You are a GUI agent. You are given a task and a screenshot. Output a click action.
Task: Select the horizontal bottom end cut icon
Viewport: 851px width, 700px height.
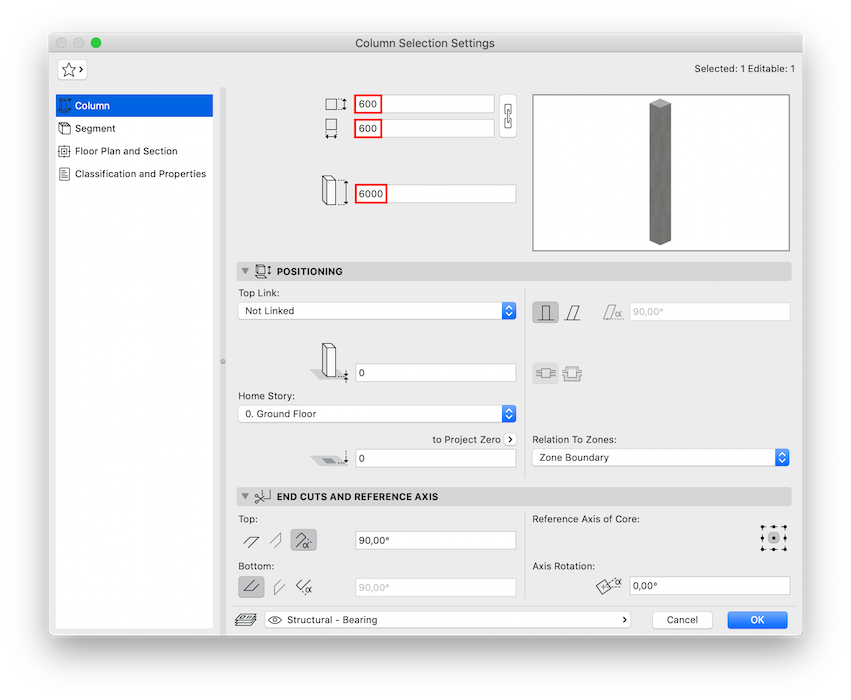click(251, 587)
